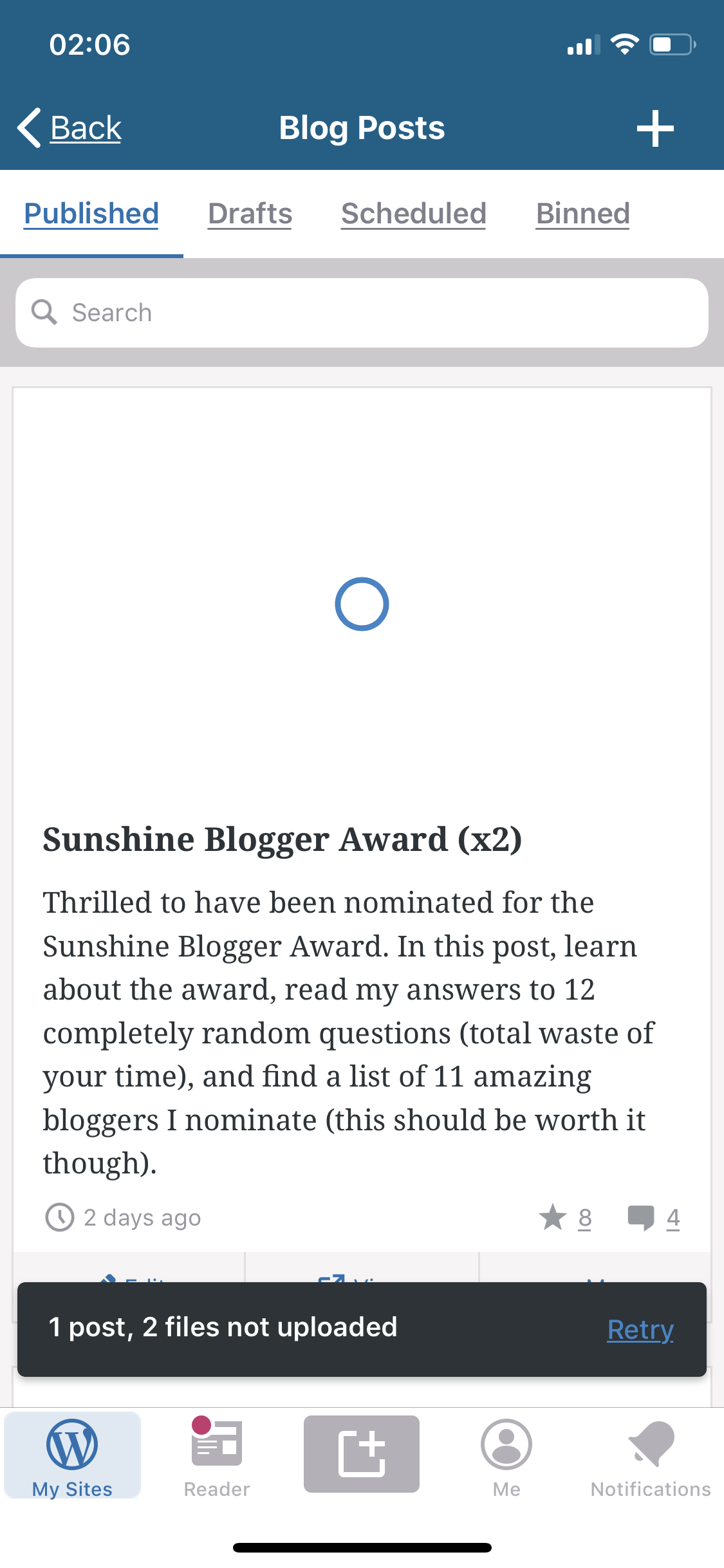724x1568 pixels.
Task: Tap the star likes icon
Action: pyautogui.click(x=552, y=1217)
